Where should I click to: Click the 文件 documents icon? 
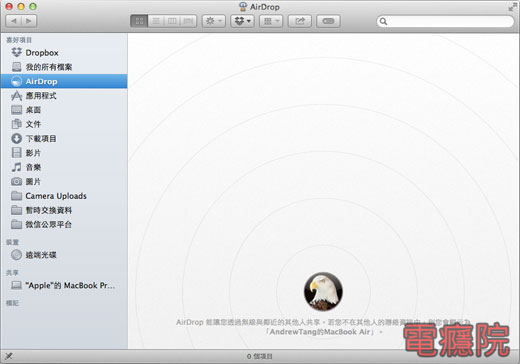tap(16, 124)
